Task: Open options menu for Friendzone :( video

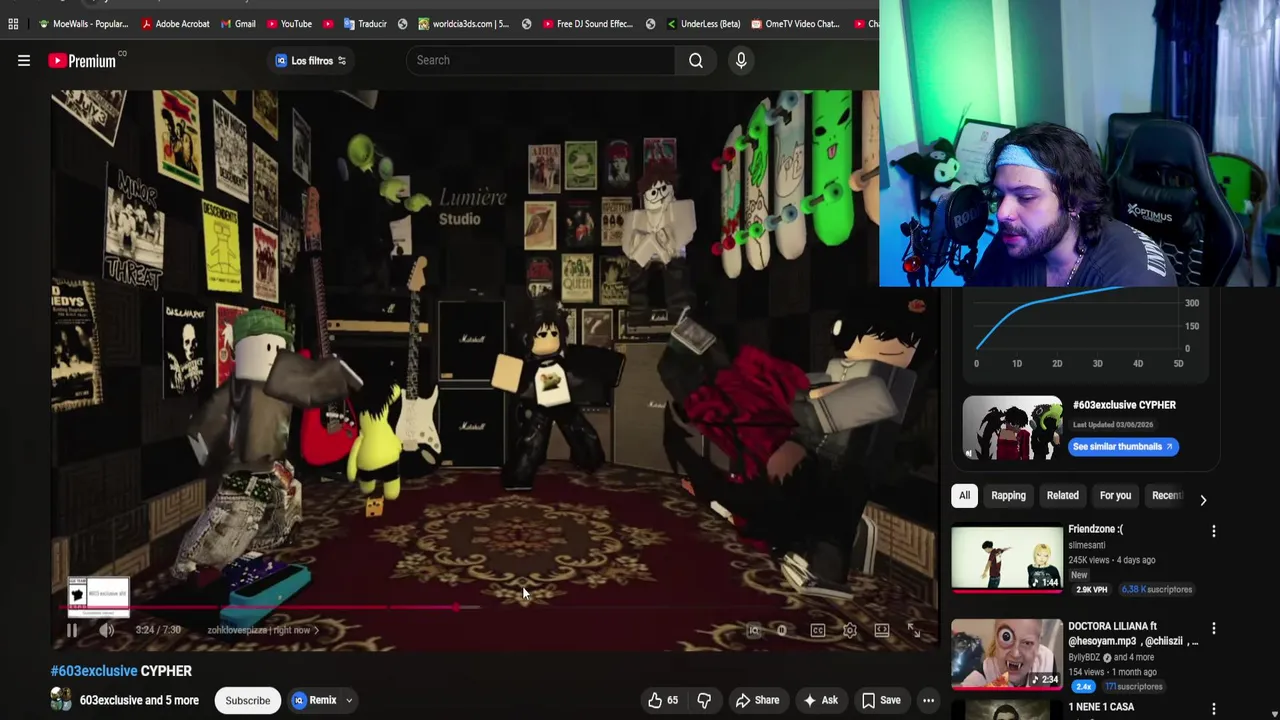Action: click(x=1214, y=532)
